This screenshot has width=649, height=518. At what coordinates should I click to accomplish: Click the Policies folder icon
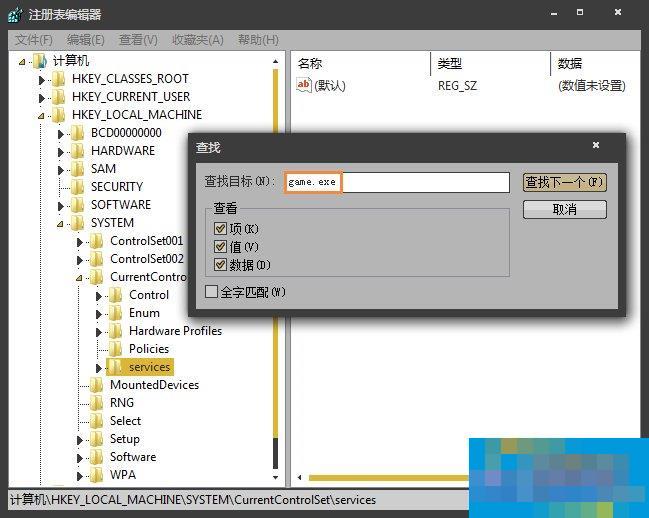(115, 349)
